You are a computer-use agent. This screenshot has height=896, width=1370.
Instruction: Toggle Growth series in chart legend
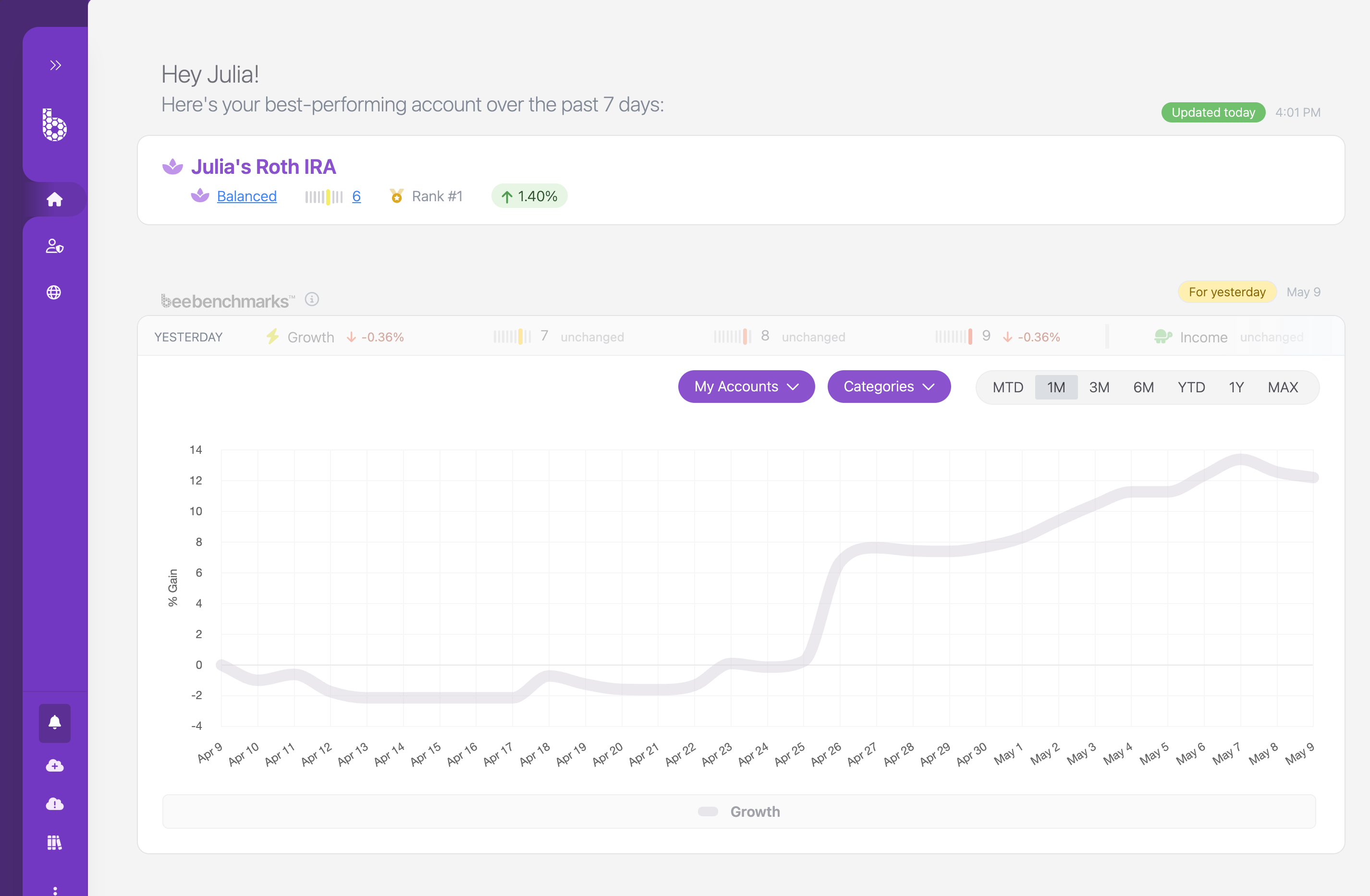[739, 811]
